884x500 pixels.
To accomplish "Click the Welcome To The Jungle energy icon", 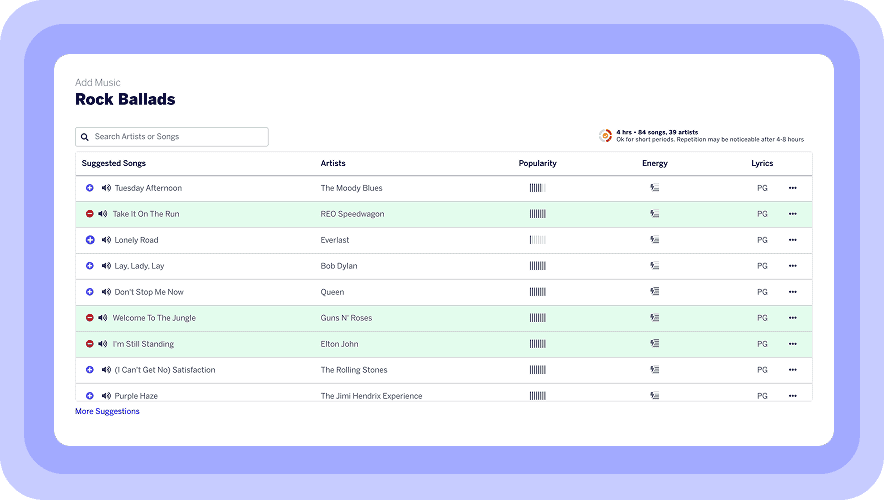I will [x=655, y=317].
